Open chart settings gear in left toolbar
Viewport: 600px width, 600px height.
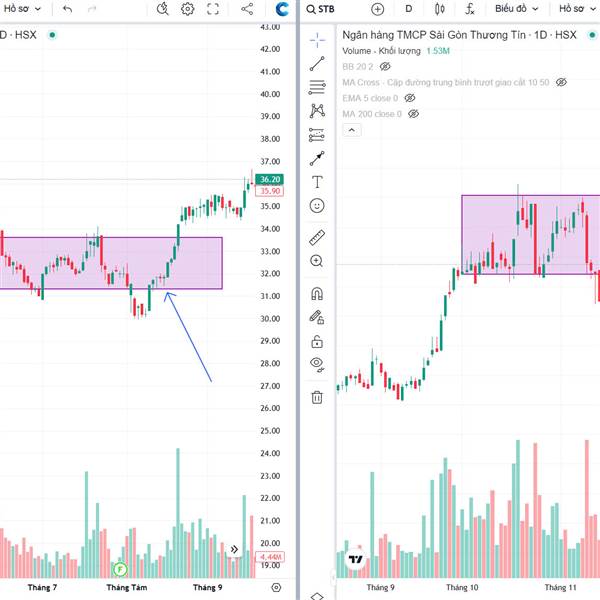pyautogui.click(x=188, y=9)
